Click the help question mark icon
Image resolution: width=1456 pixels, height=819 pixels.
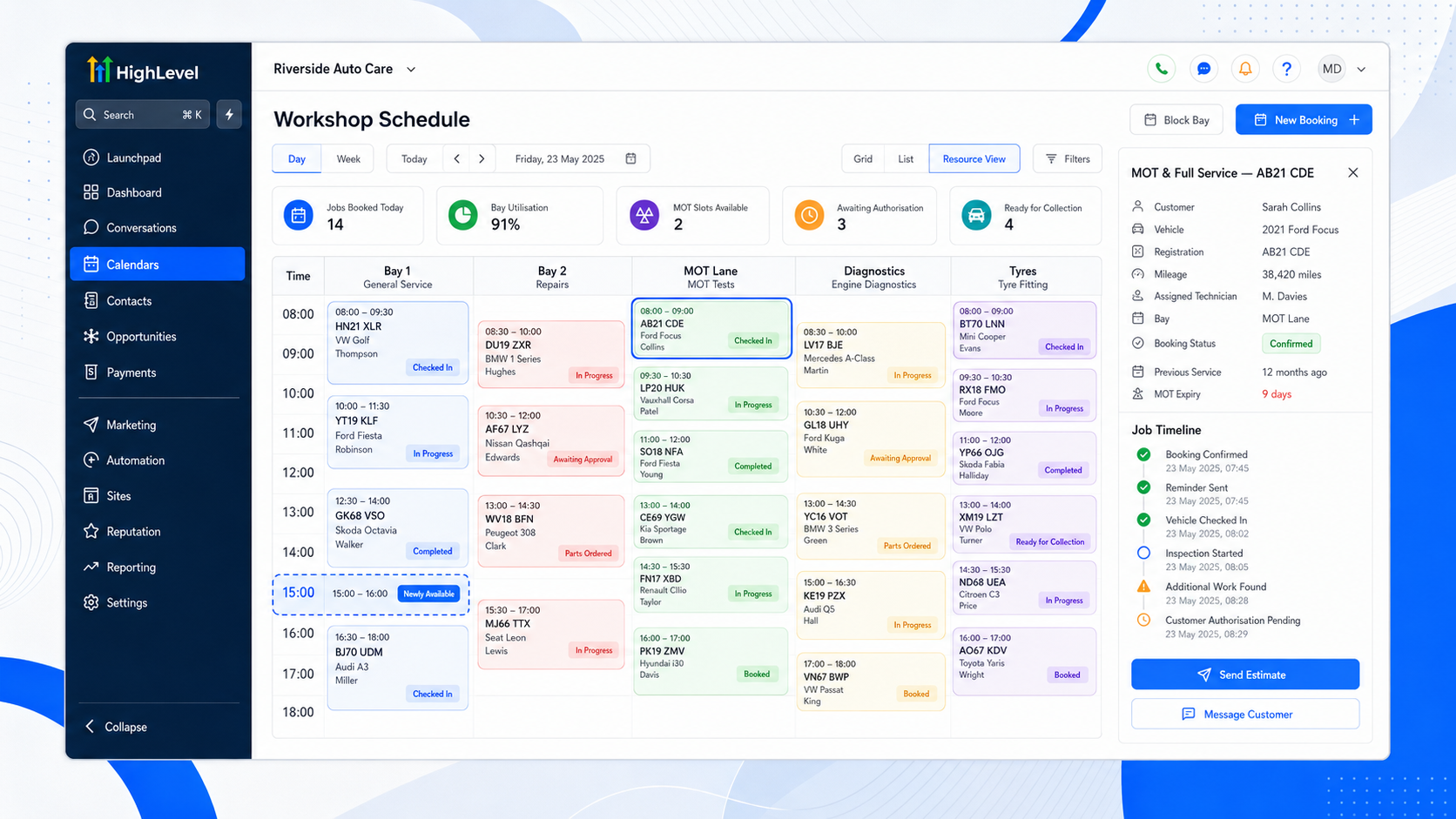[x=1287, y=69]
